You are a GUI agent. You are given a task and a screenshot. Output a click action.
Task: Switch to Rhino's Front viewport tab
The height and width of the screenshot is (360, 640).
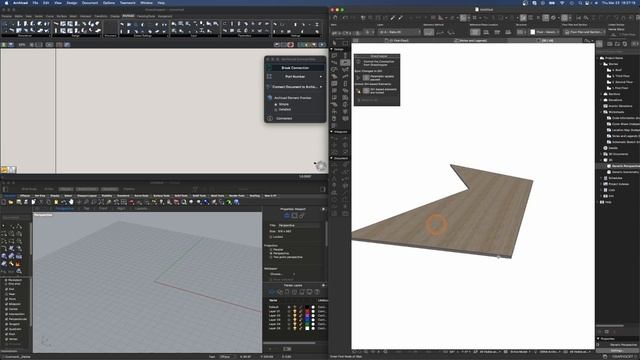click(x=103, y=209)
